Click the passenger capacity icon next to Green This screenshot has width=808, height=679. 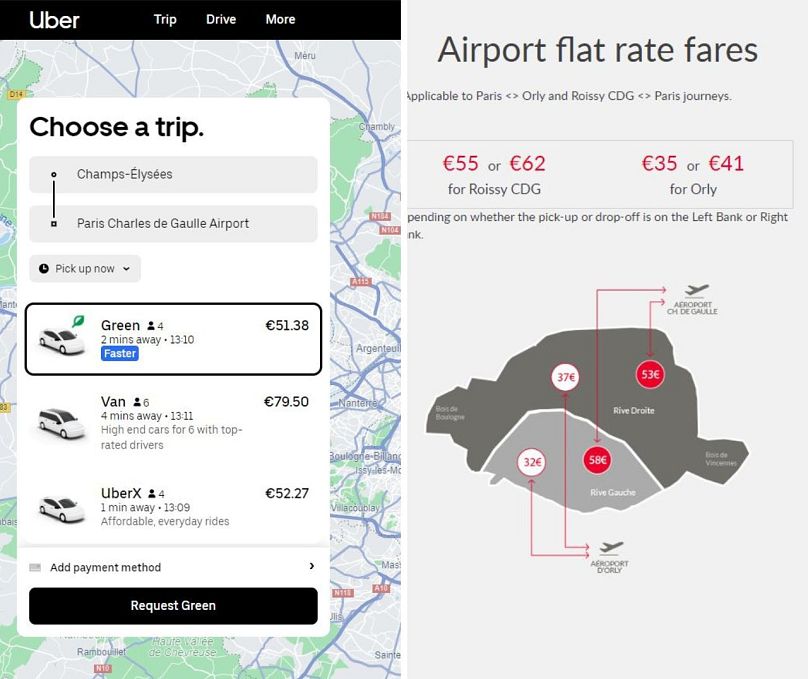(x=149, y=325)
